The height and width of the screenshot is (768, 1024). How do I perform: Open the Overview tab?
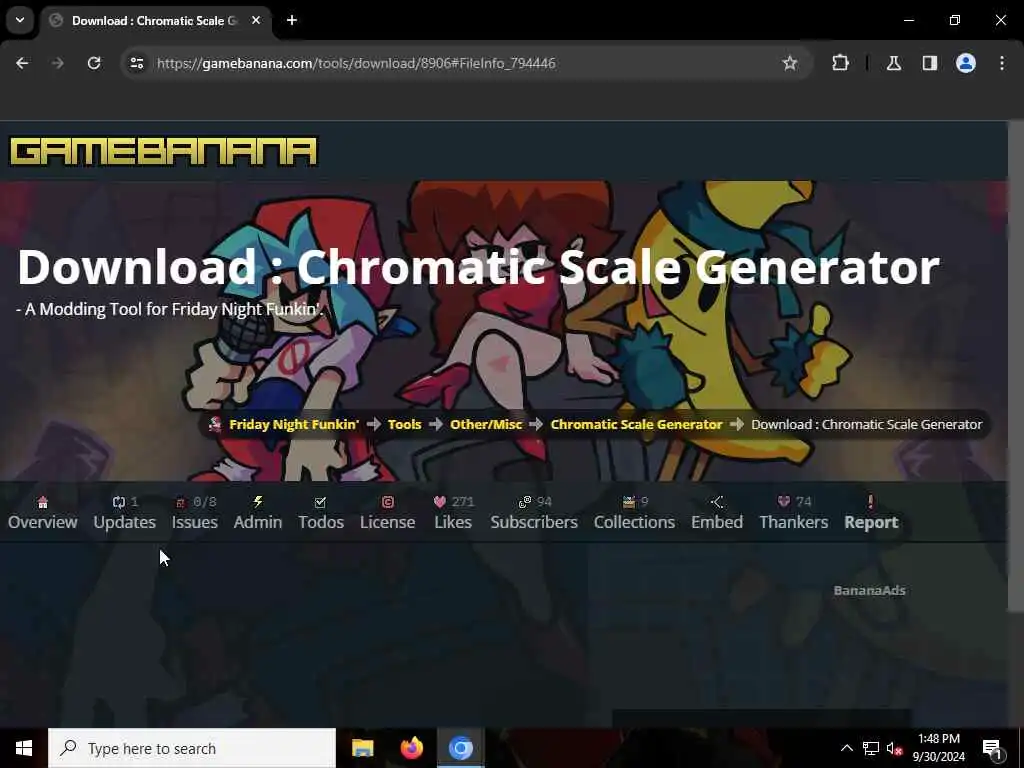[42, 513]
